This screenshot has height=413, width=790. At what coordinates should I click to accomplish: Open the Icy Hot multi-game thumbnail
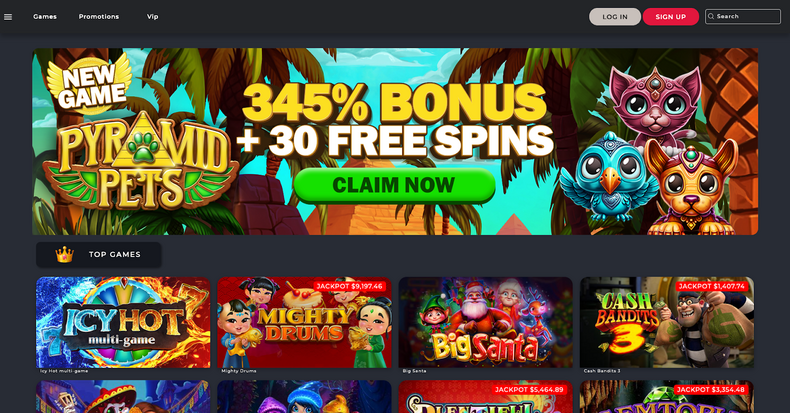tap(123, 322)
